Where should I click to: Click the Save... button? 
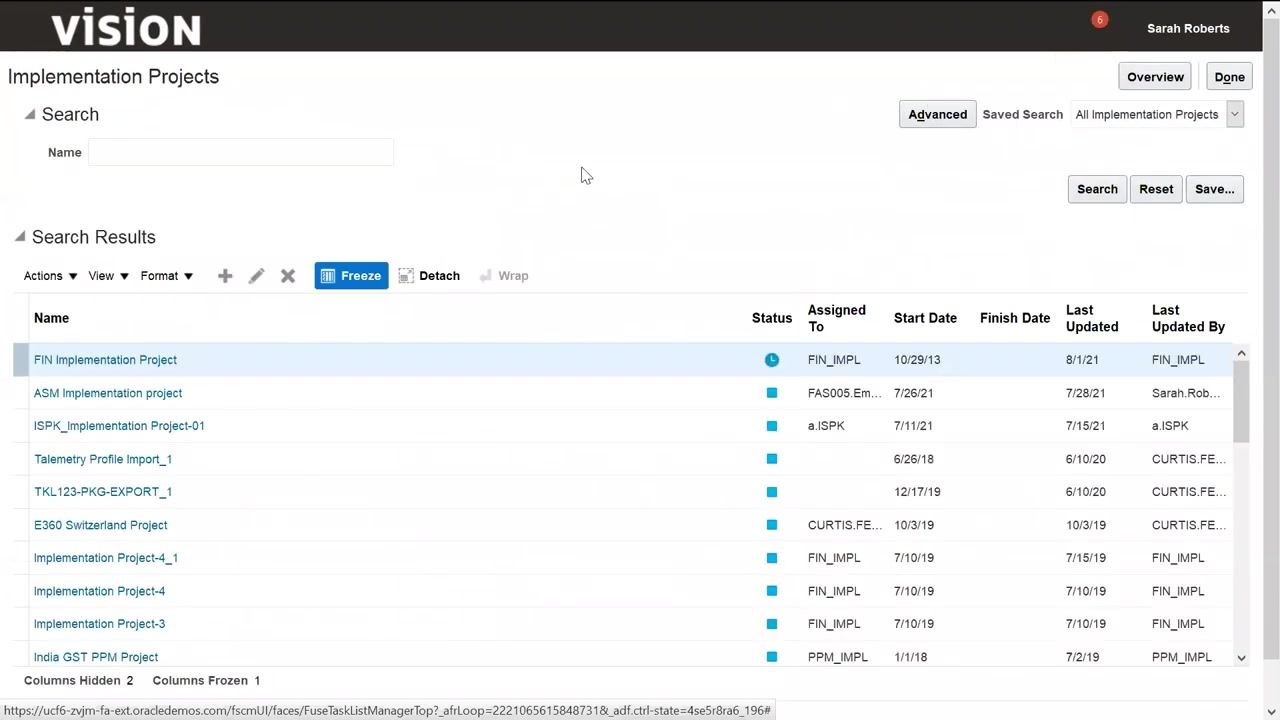click(1215, 189)
